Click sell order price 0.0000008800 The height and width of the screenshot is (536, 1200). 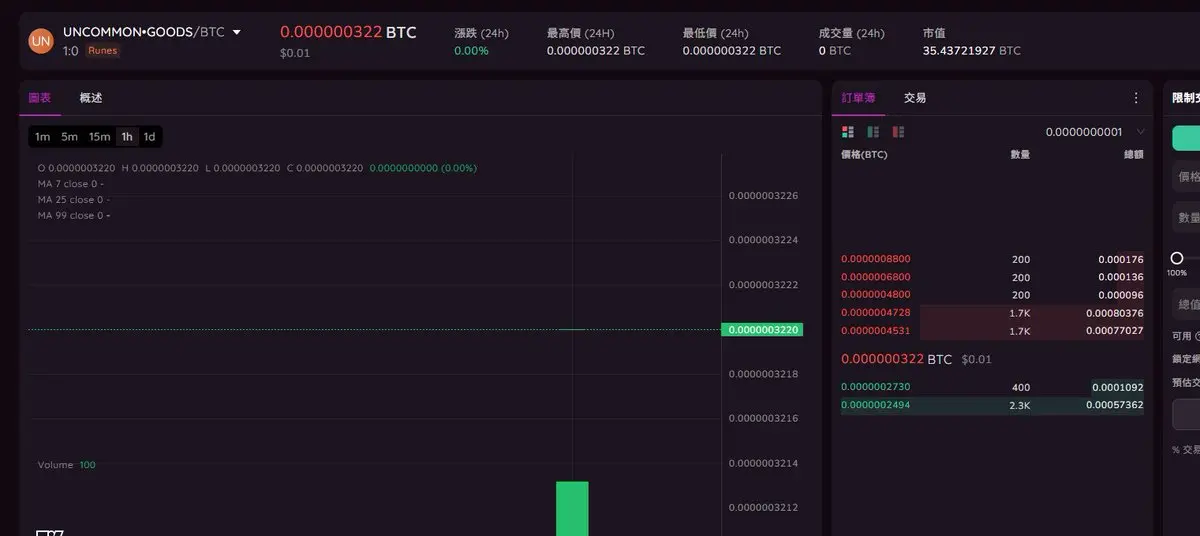tap(875, 259)
